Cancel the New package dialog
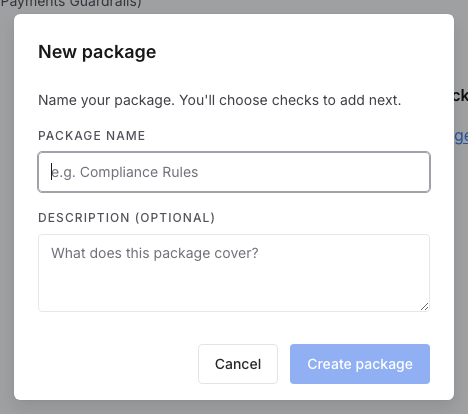 [238, 364]
